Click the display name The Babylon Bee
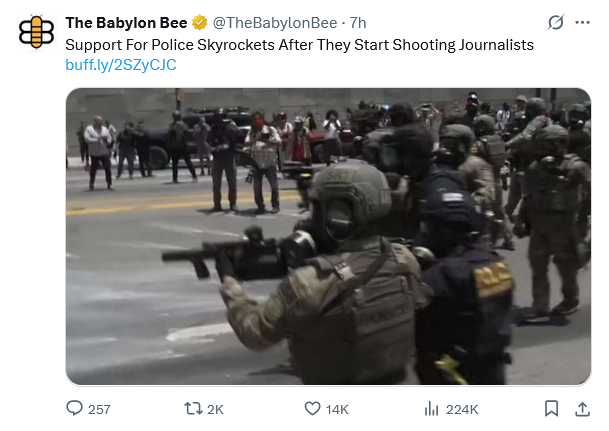This screenshot has width=609, height=431. pos(126,23)
